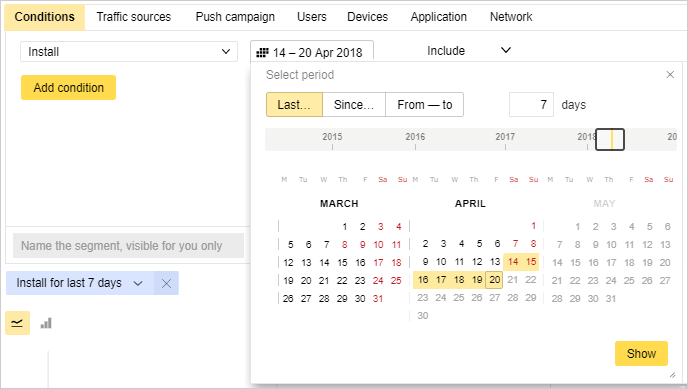This screenshot has height=389, width=688.
Task: Open the Install condition dropdown
Action: [129, 52]
